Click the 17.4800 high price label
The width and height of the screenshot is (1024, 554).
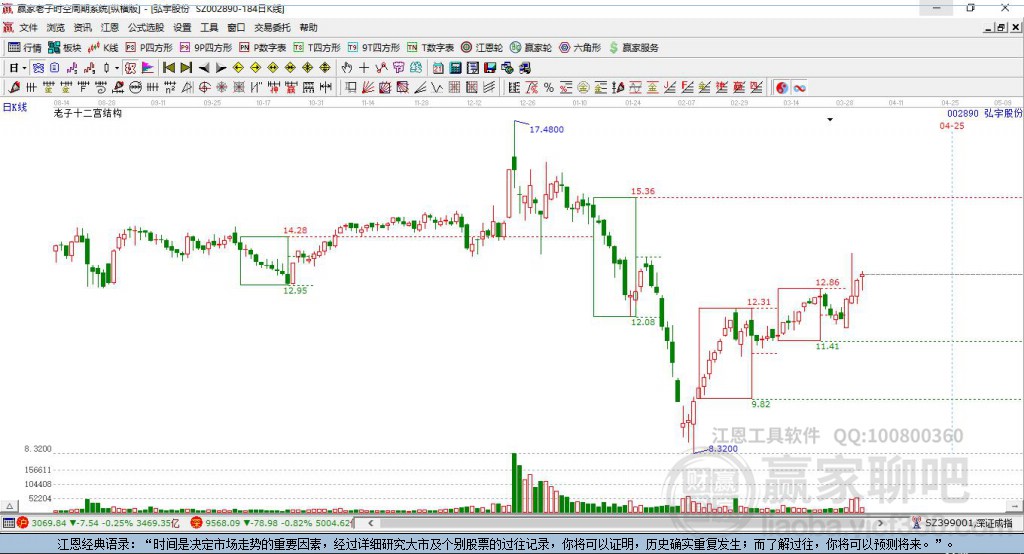[546, 129]
